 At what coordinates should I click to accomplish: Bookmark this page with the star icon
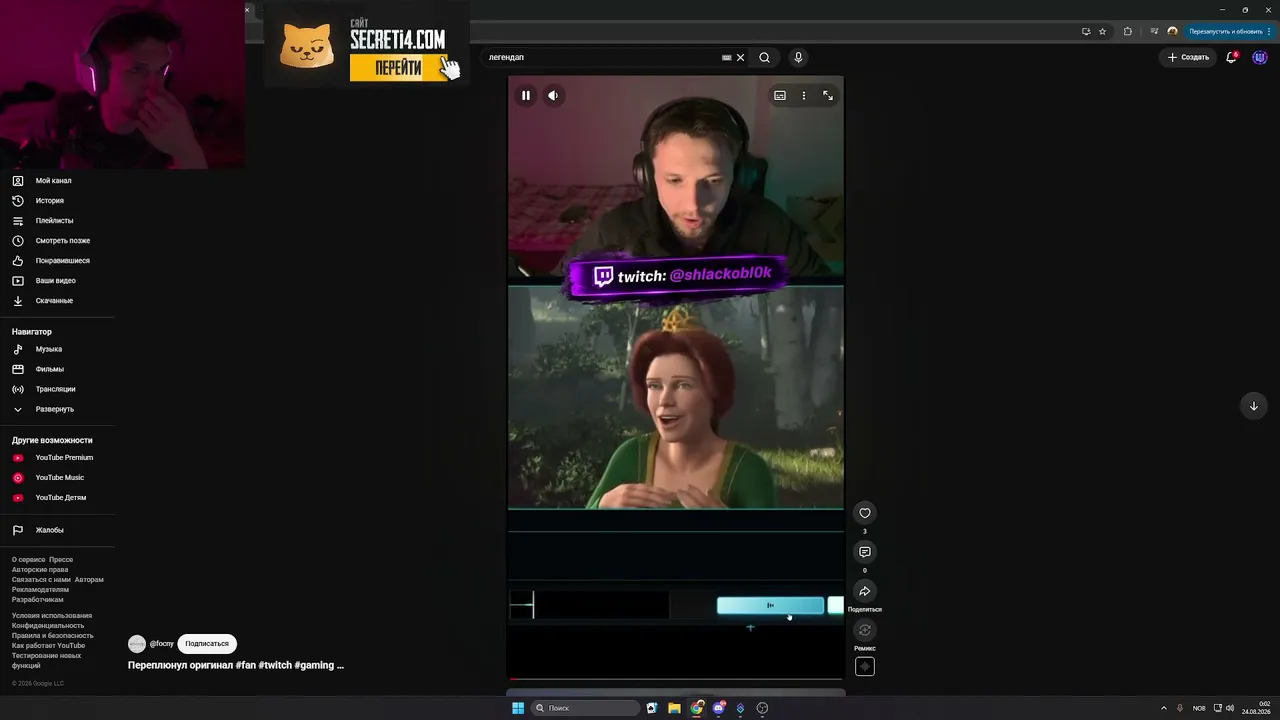[x=1103, y=31]
